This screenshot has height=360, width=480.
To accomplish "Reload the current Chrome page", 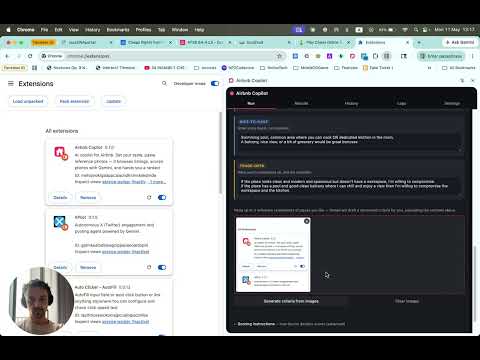I will pyautogui.click(x=30, y=56).
